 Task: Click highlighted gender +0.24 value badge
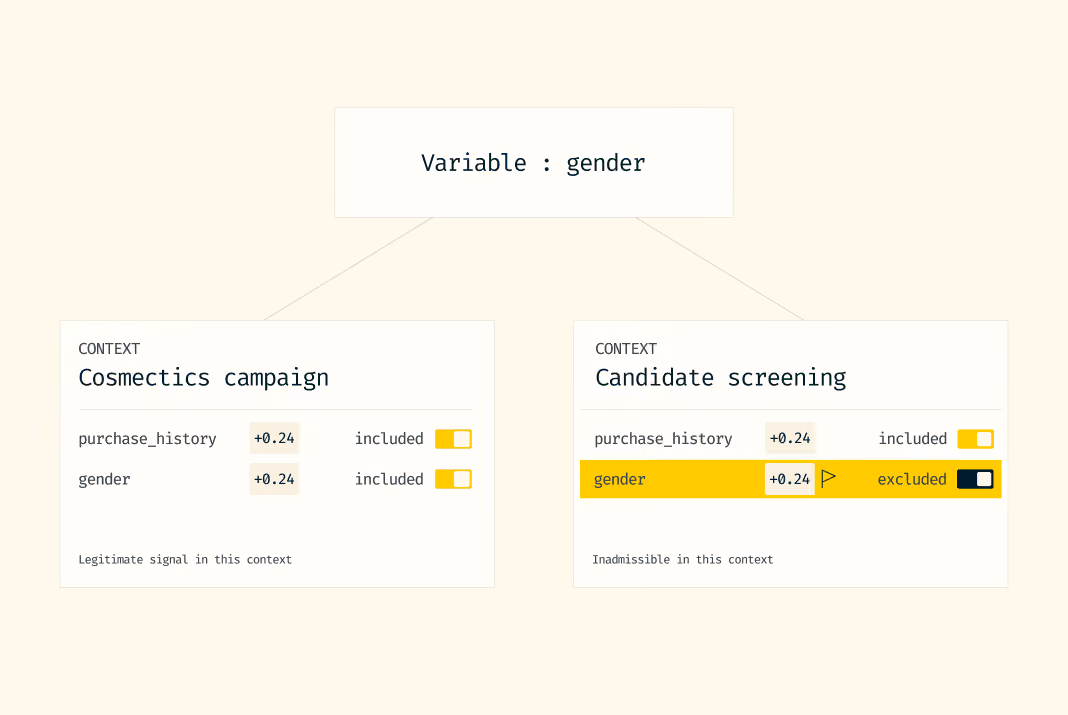tap(790, 479)
